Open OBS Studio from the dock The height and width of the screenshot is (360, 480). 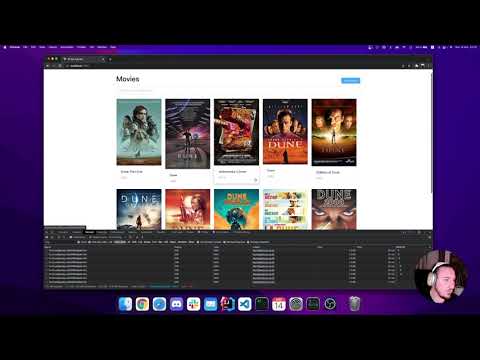coord(330,304)
